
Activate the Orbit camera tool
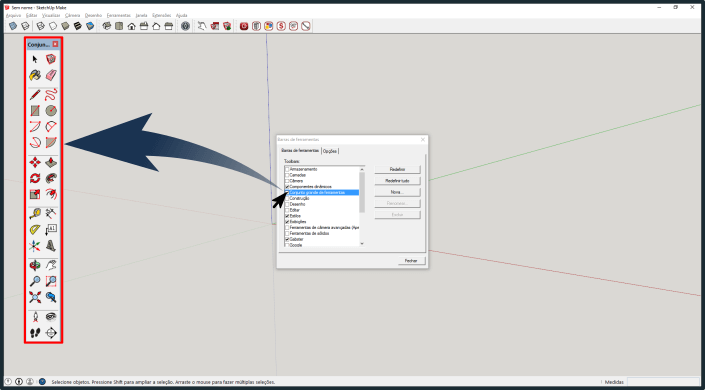point(35,265)
